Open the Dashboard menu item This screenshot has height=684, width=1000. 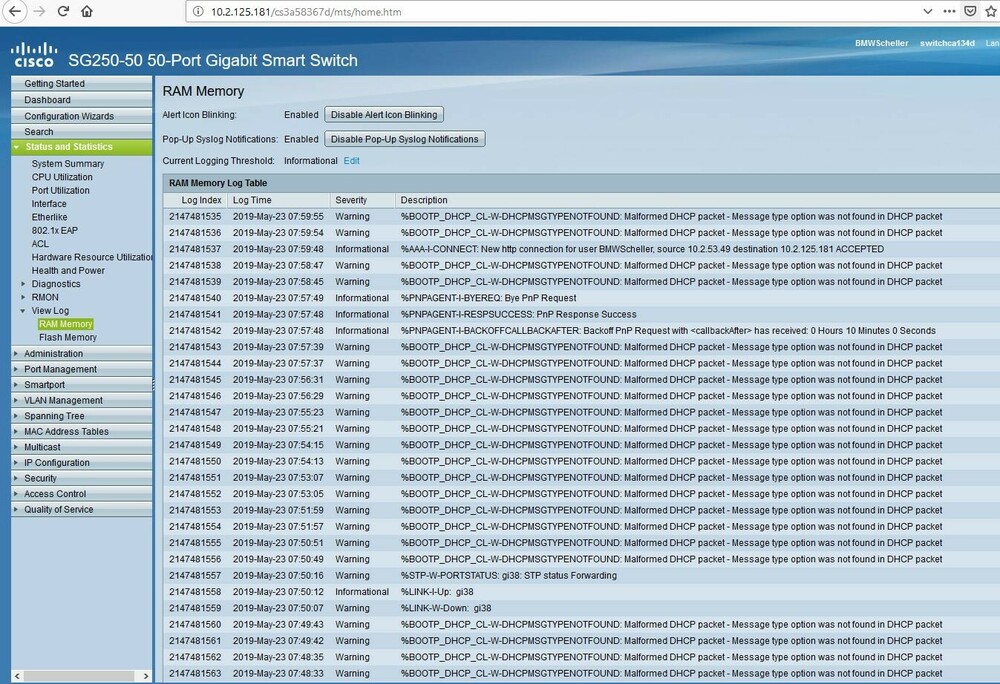[x=47, y=100]
